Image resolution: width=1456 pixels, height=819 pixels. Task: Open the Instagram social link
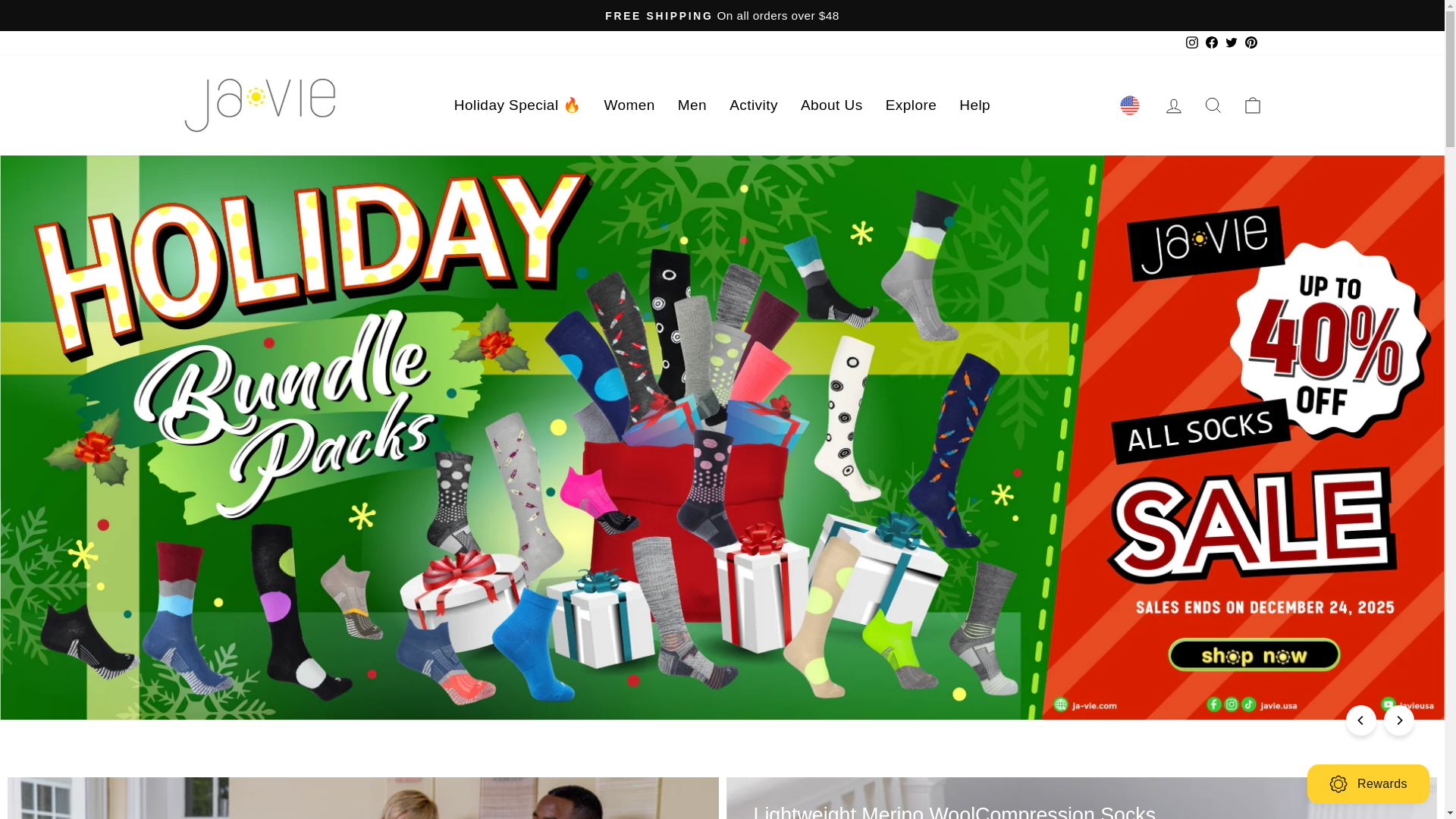1191,42
